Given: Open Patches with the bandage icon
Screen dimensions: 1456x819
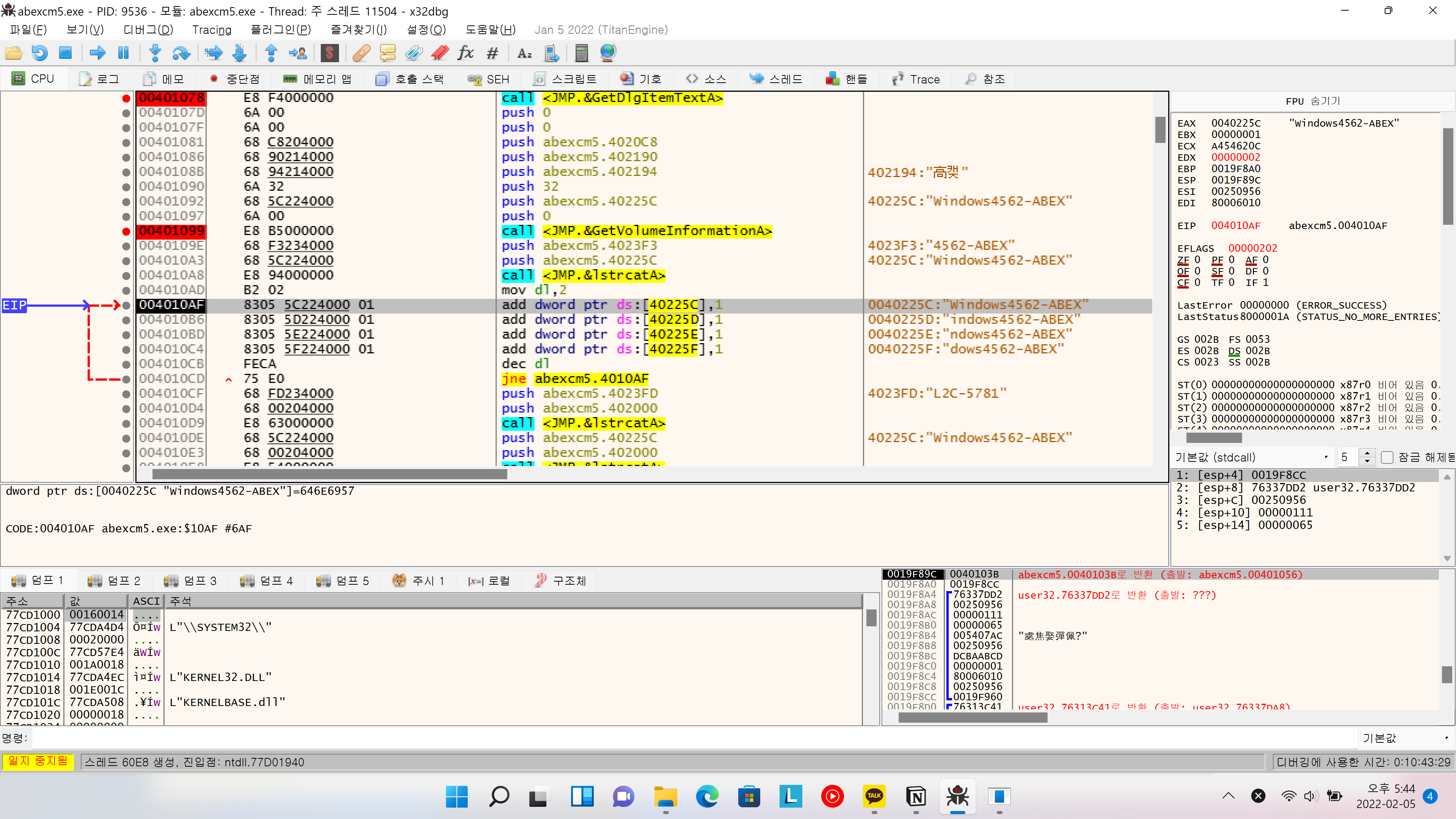Looking at the screenshot, I should pos(361,53).
